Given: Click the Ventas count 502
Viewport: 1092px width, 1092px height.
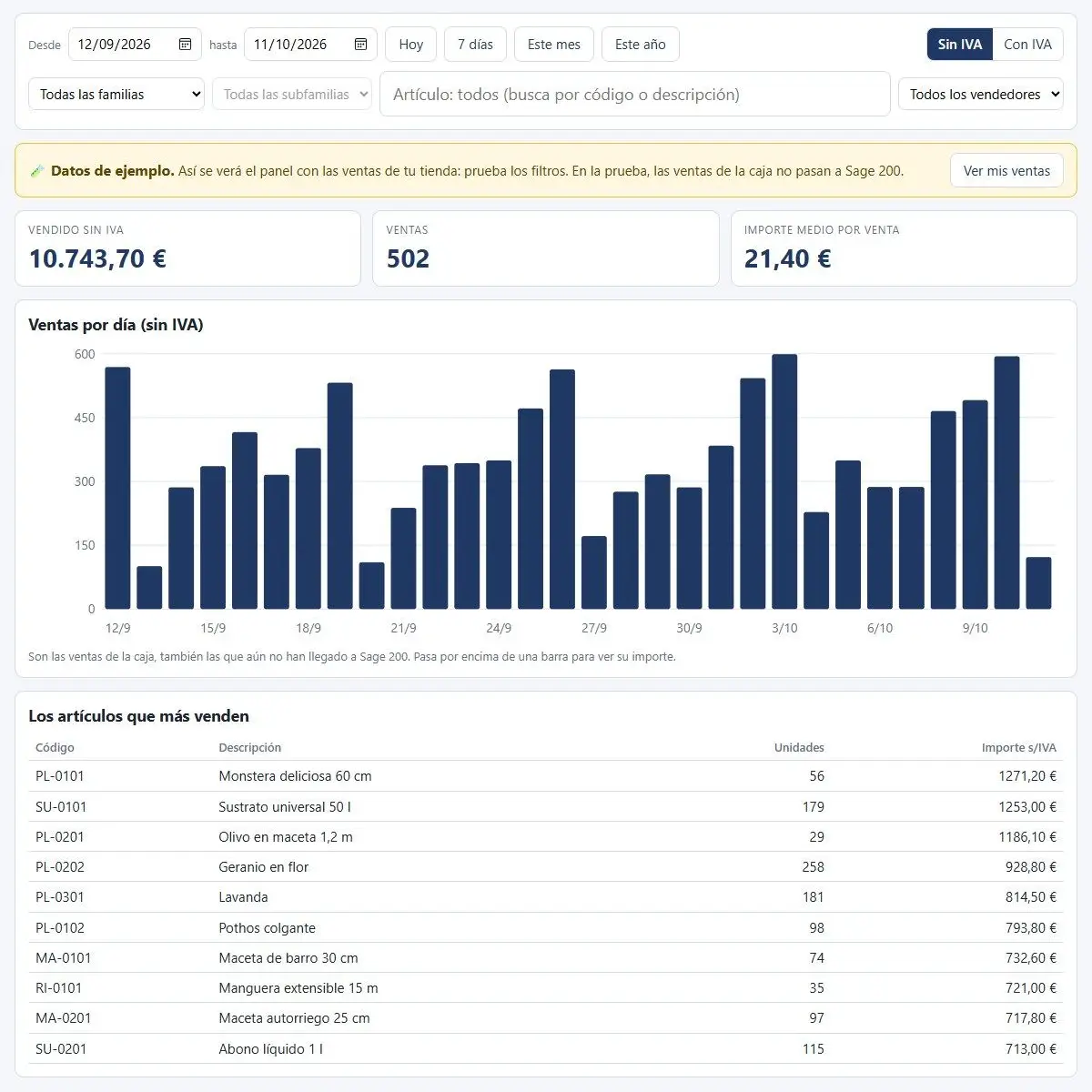Looking at the screenshot, I should point(408,258).
